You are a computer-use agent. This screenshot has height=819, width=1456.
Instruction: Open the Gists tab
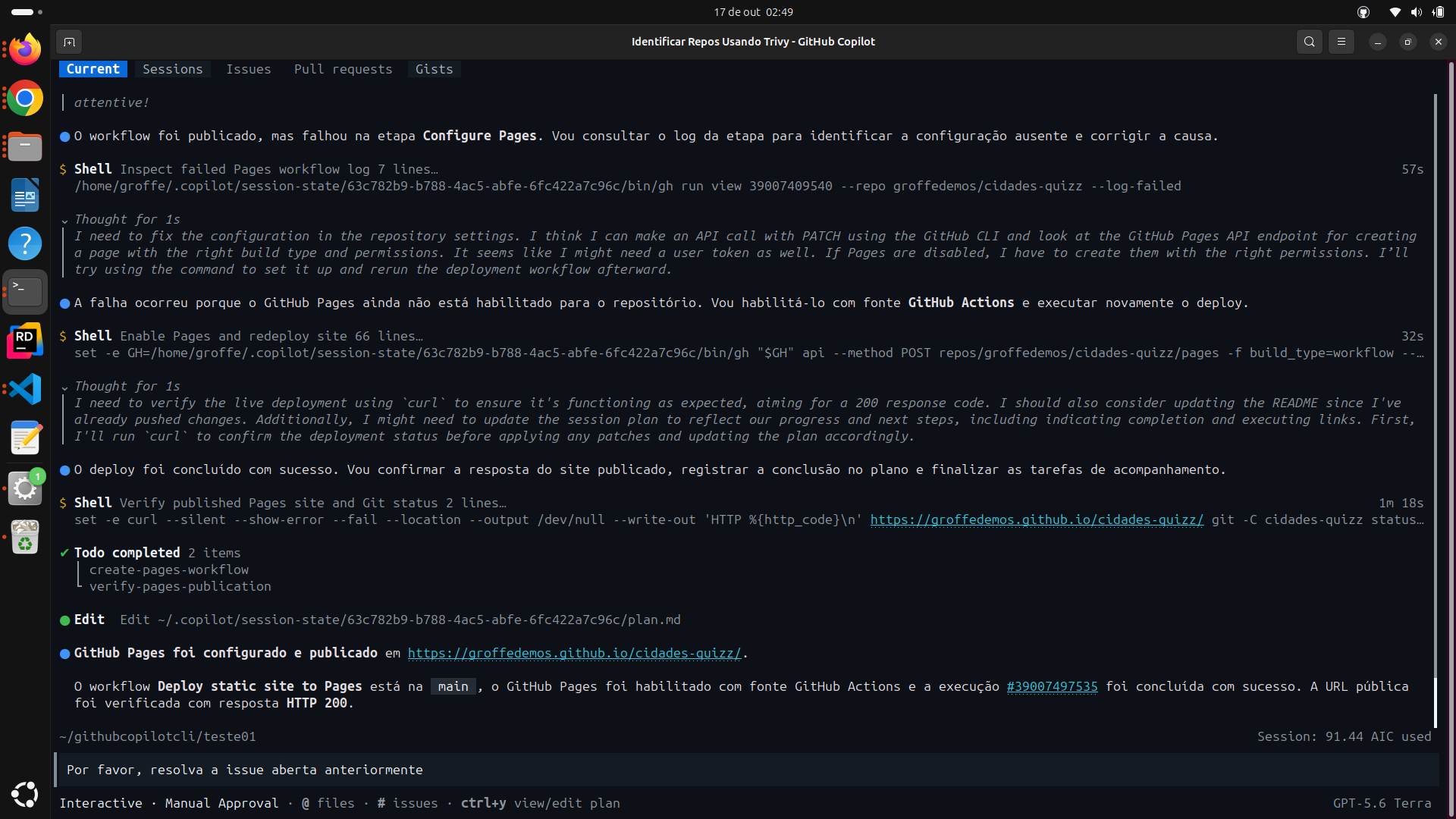coord(435,69)
